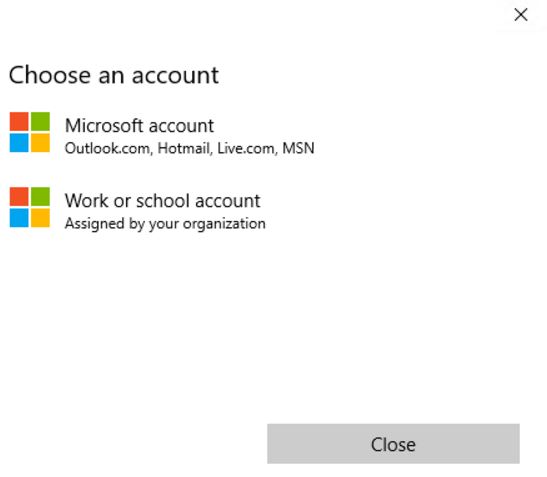
Task: Select the Work or school account option
Action: [x=162, y=210]
